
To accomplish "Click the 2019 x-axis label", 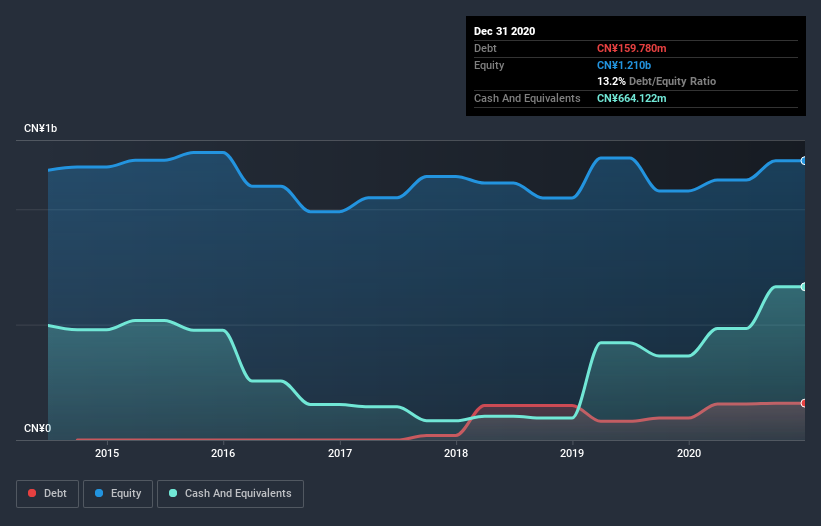I will tap(572, 453).
